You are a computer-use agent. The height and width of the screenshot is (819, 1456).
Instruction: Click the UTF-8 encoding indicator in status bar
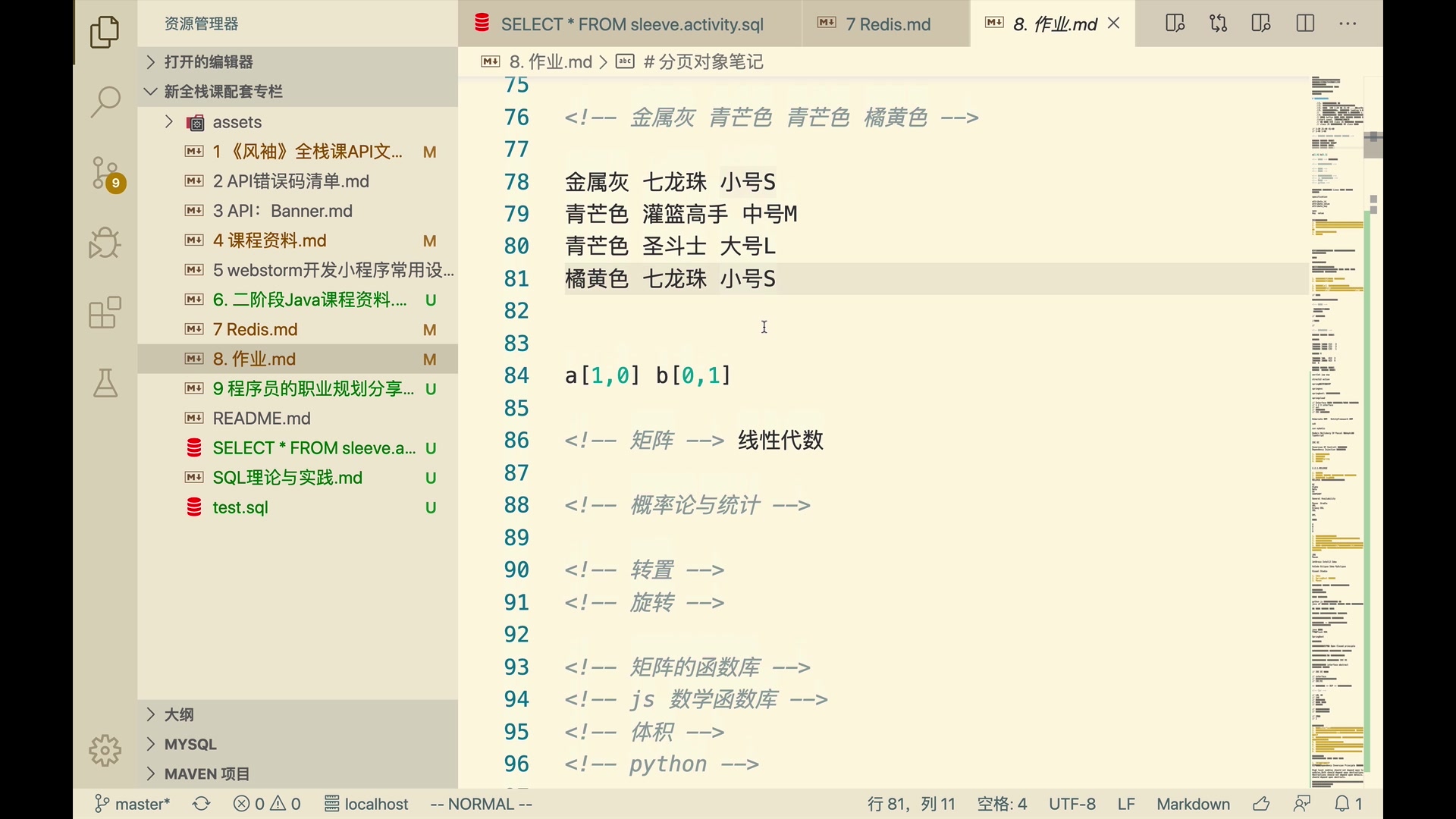pyautogui.click(x=1073, y=804)
